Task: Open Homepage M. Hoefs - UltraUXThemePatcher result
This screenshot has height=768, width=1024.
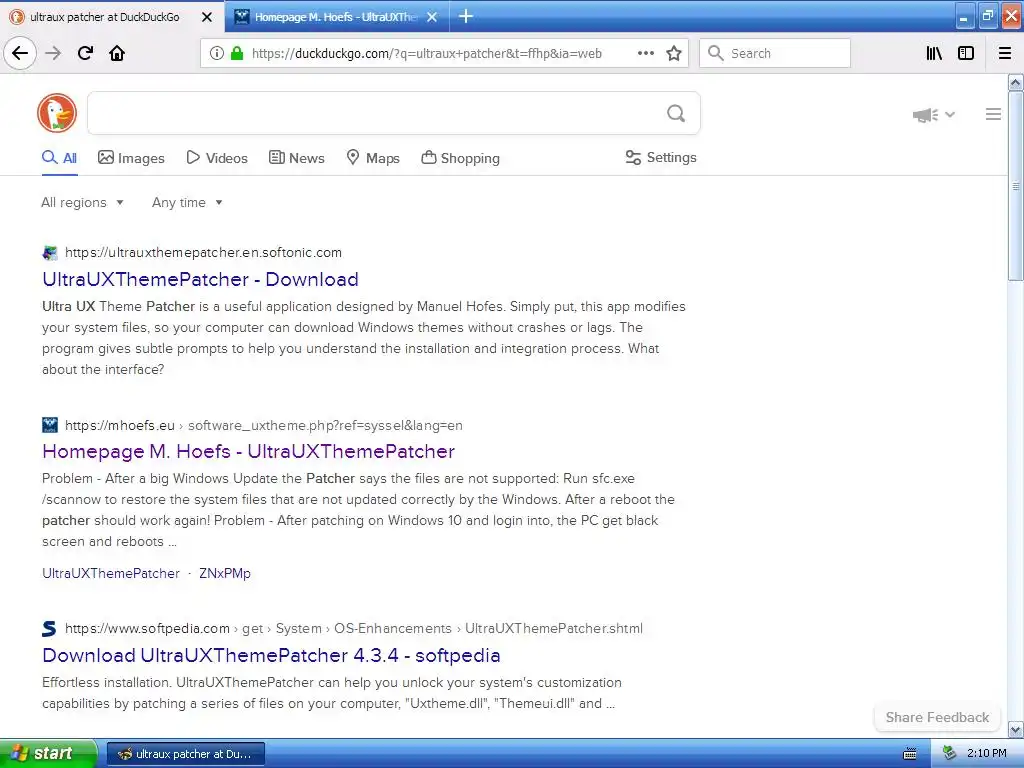Action: tap(248, 451)
